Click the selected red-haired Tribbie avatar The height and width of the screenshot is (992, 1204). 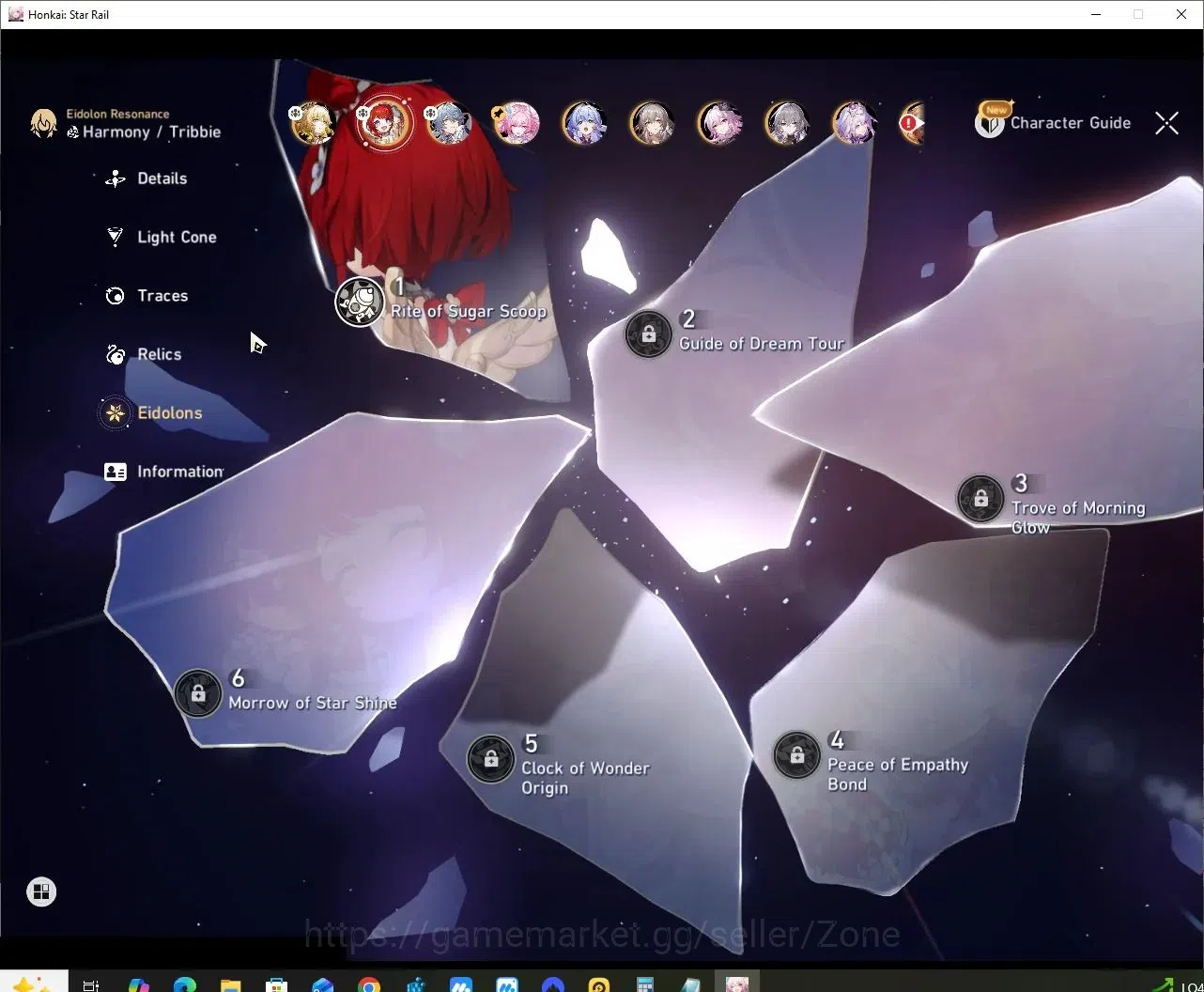pos(385,123)
